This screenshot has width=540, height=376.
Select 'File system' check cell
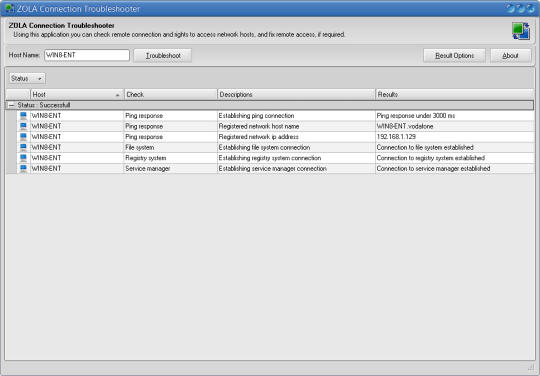point(170,147)
